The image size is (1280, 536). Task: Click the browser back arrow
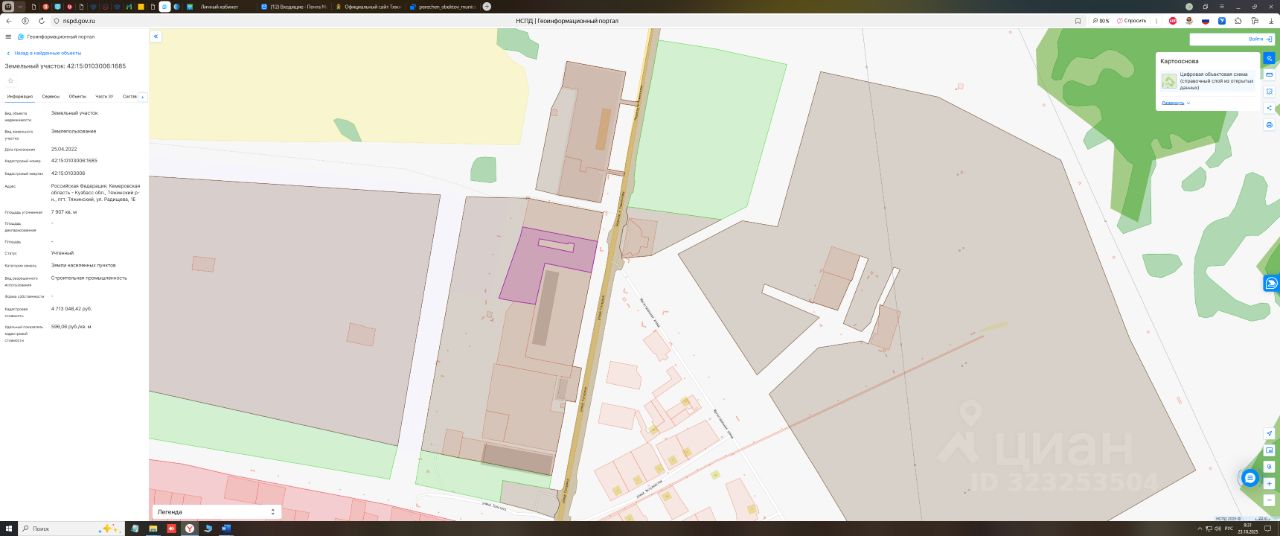9,20
